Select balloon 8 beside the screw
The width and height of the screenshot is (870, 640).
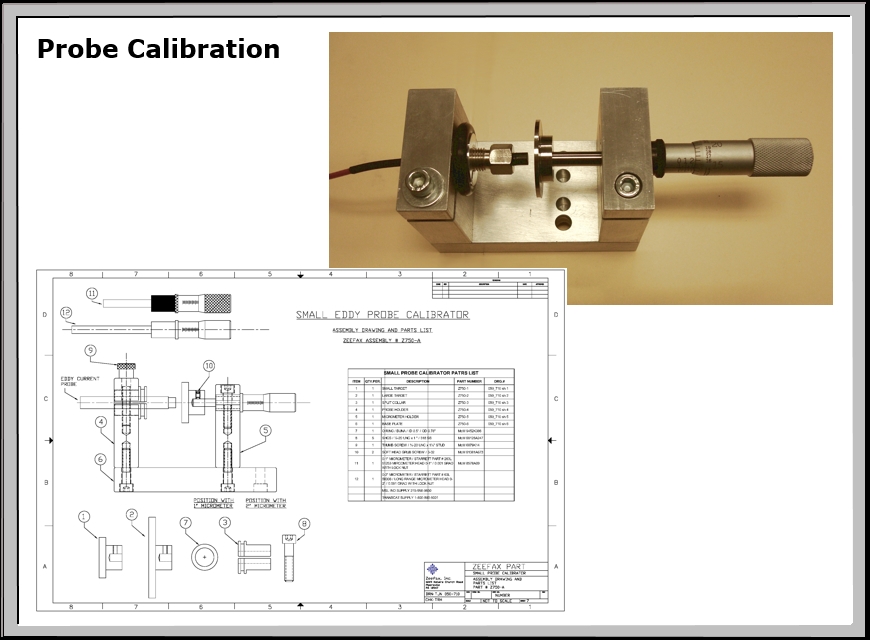(x=304, y=523)
